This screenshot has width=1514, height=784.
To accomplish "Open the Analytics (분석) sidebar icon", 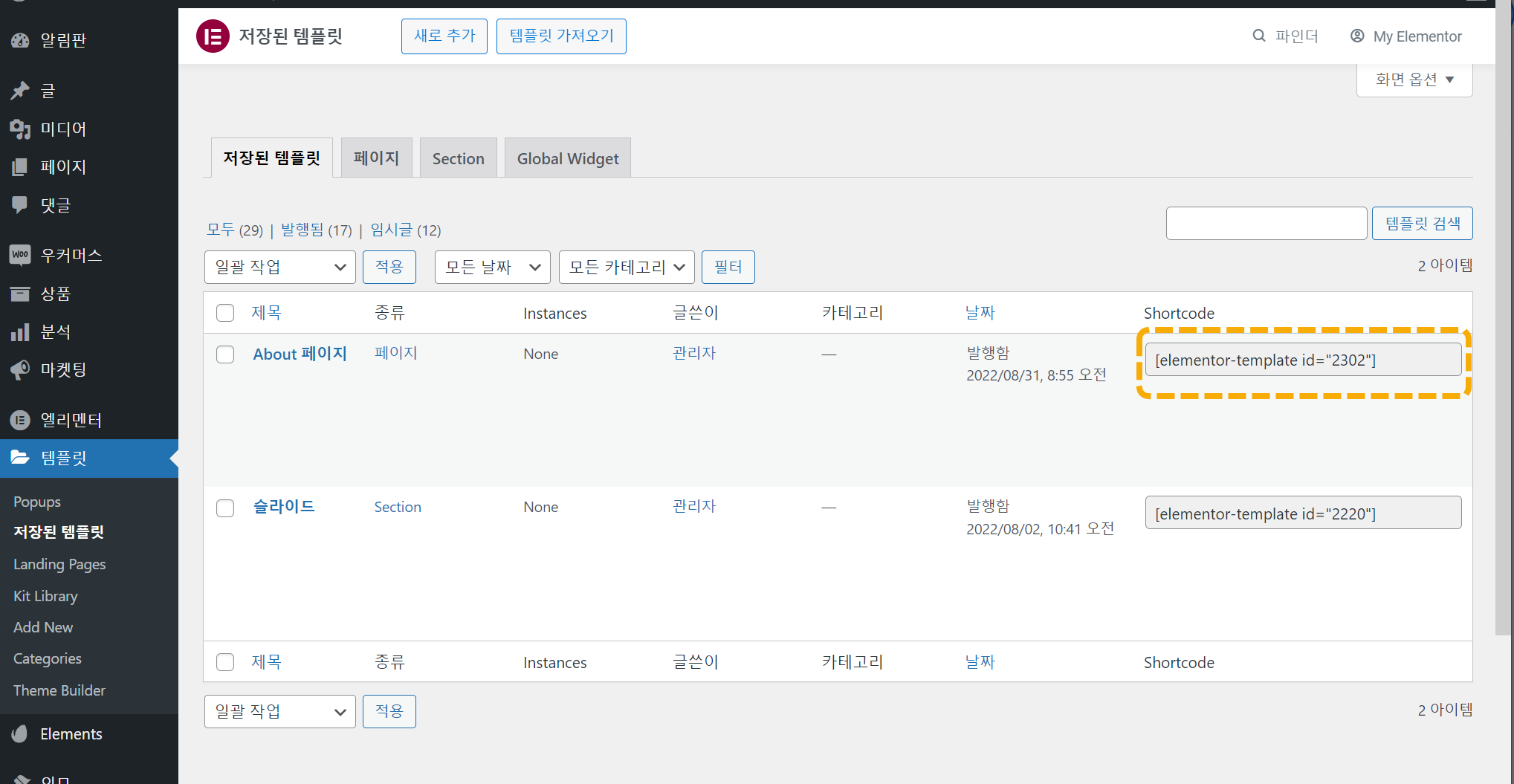I will [20, 331].
